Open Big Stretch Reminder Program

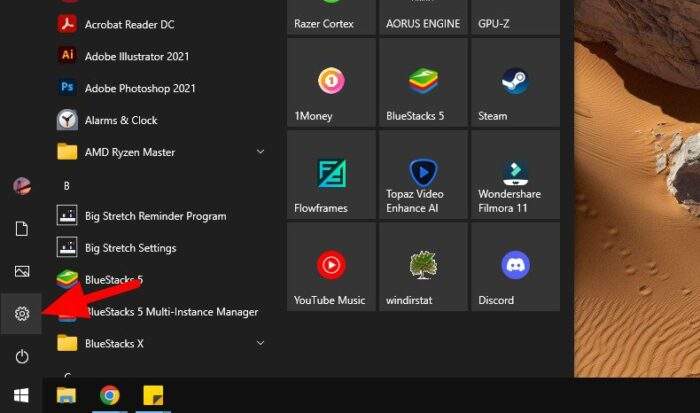click(x=155, y=216)
